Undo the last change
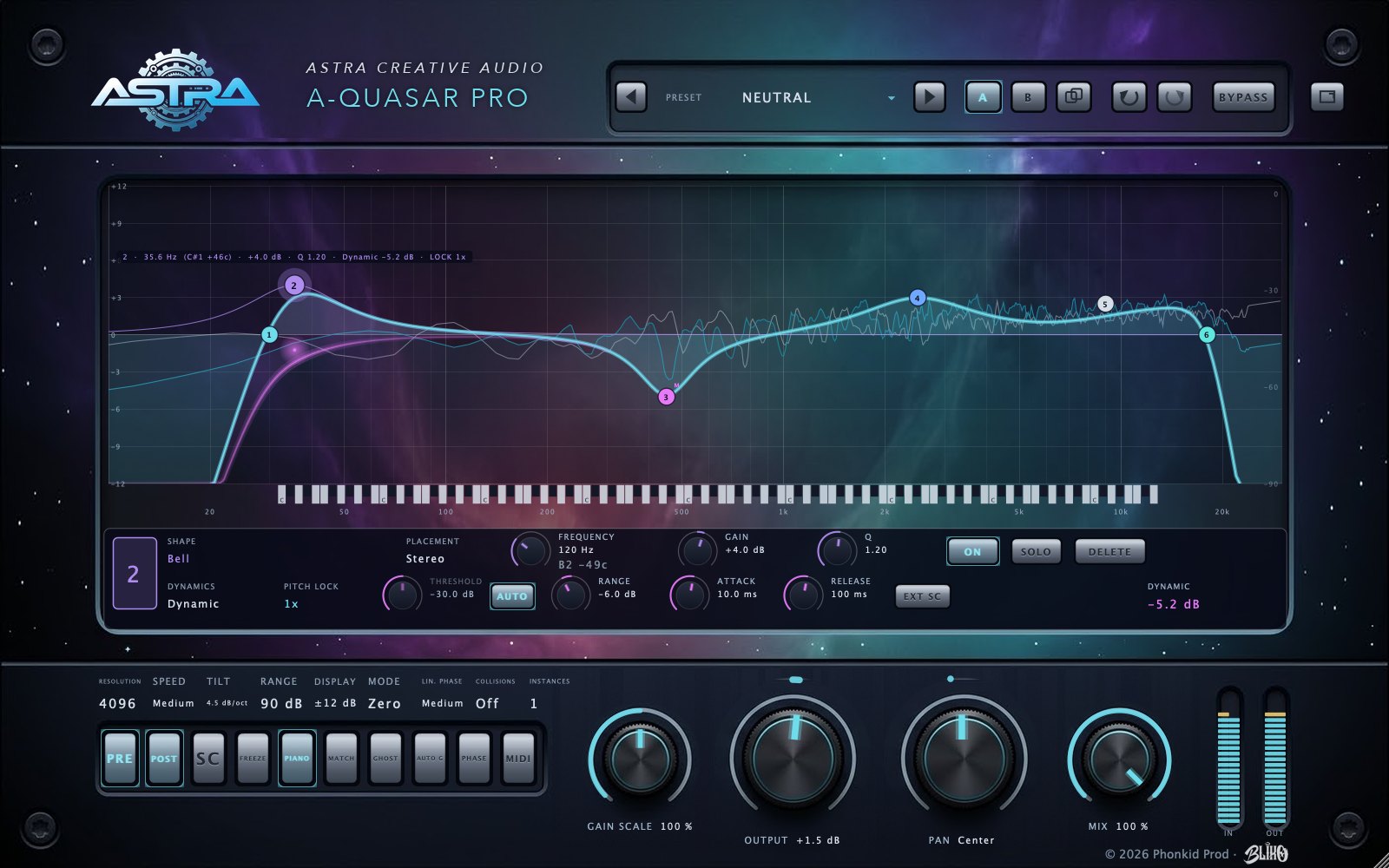Viewport: 1389px width, 868px height. [x=1129, y=96]
